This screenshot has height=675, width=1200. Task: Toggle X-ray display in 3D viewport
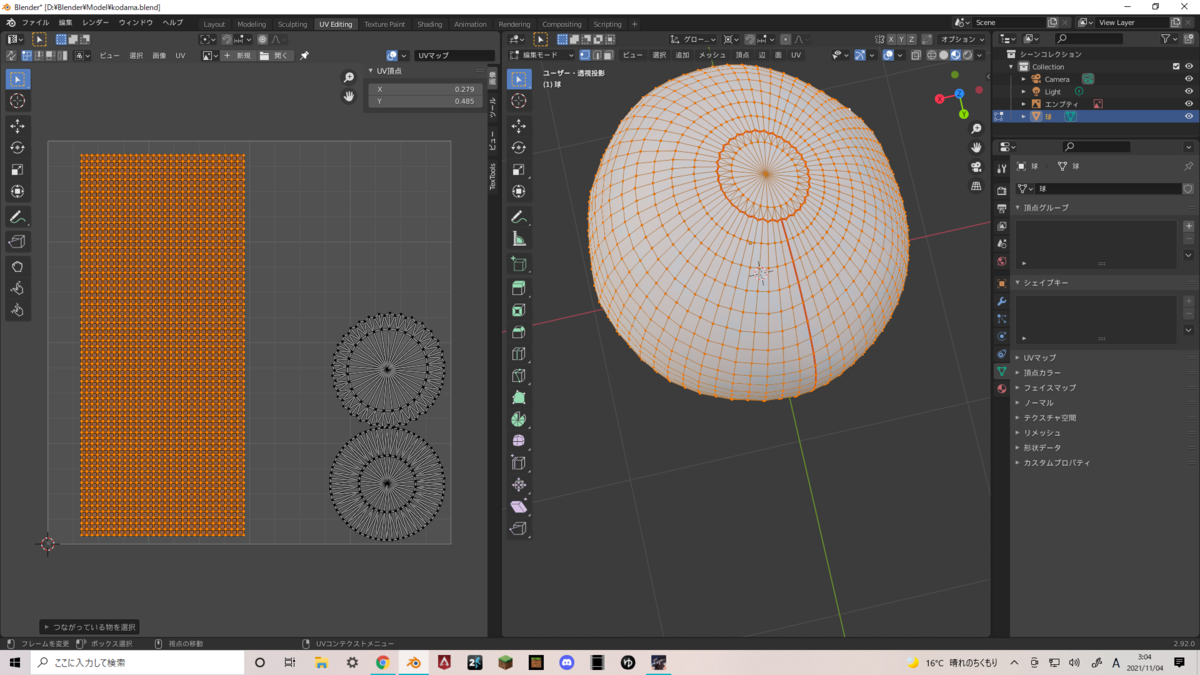[916, 55]
